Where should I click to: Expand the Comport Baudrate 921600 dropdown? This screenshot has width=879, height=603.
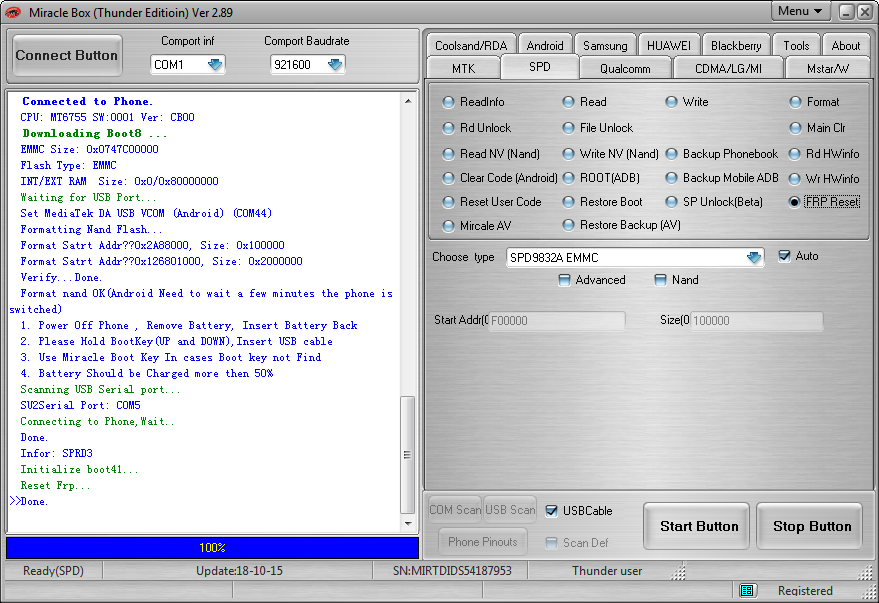(335, 64)
